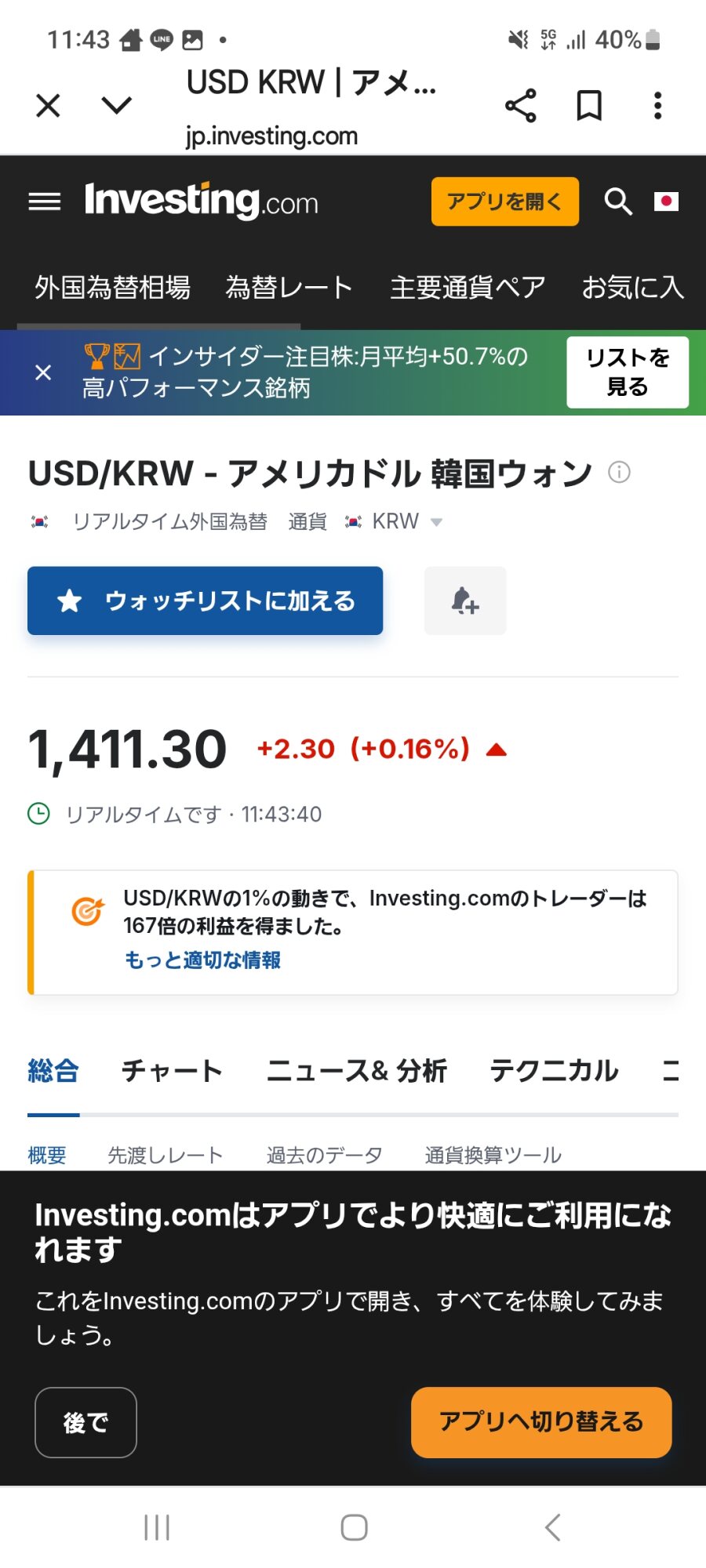Dismiss the insider stocks promo banner
Screen dimensions: 706x1568
[44, 372]
